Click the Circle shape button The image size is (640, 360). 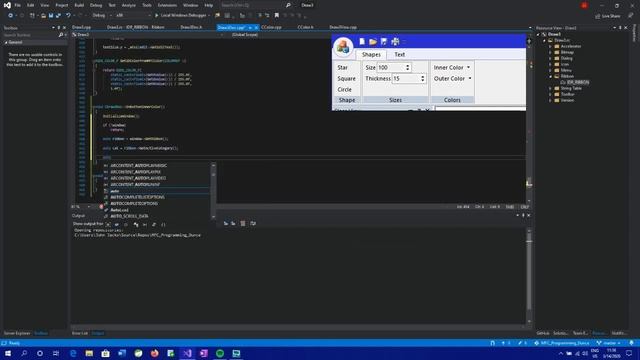point(344,89)
